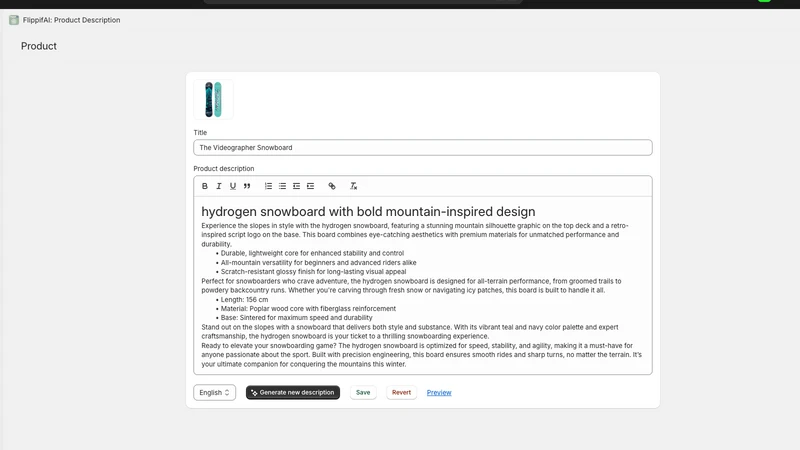Insert a blockquote using the quote icon
This screenshot has height=450, width=800.
(x=247, y=186)
